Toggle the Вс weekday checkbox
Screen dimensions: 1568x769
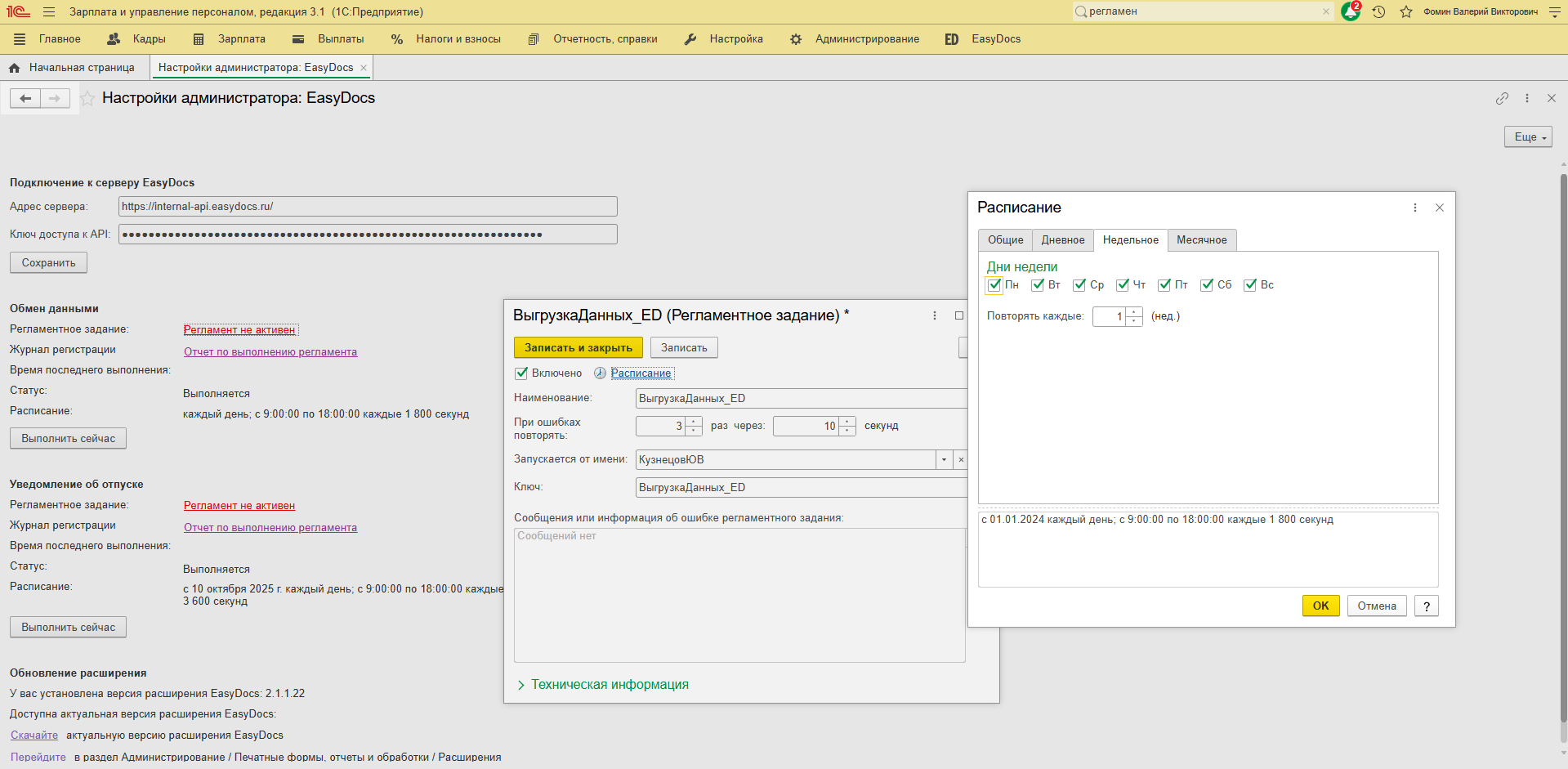[x=1250, y=285]
